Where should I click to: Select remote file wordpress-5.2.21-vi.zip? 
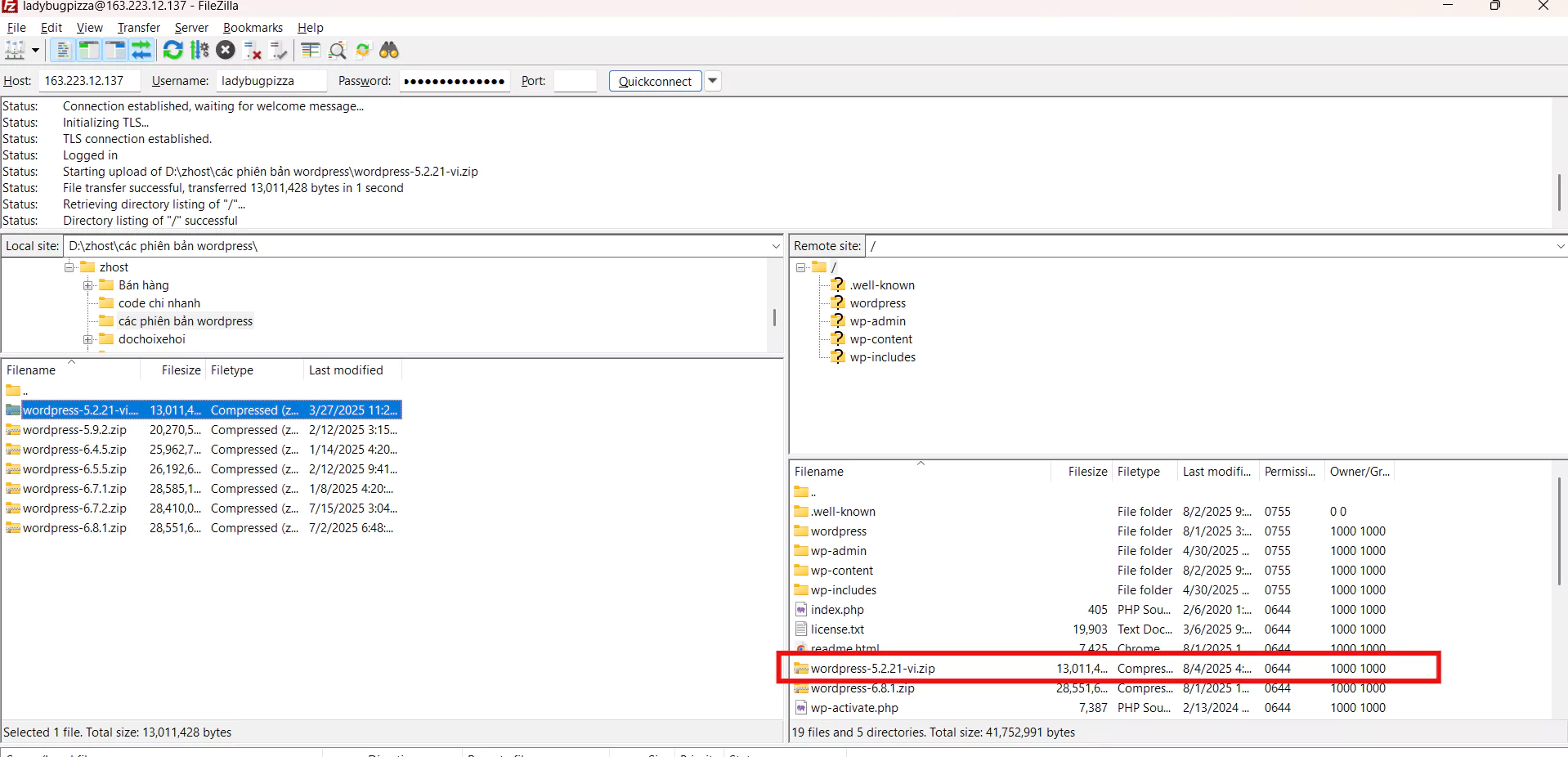click(x=1092, y=669)
